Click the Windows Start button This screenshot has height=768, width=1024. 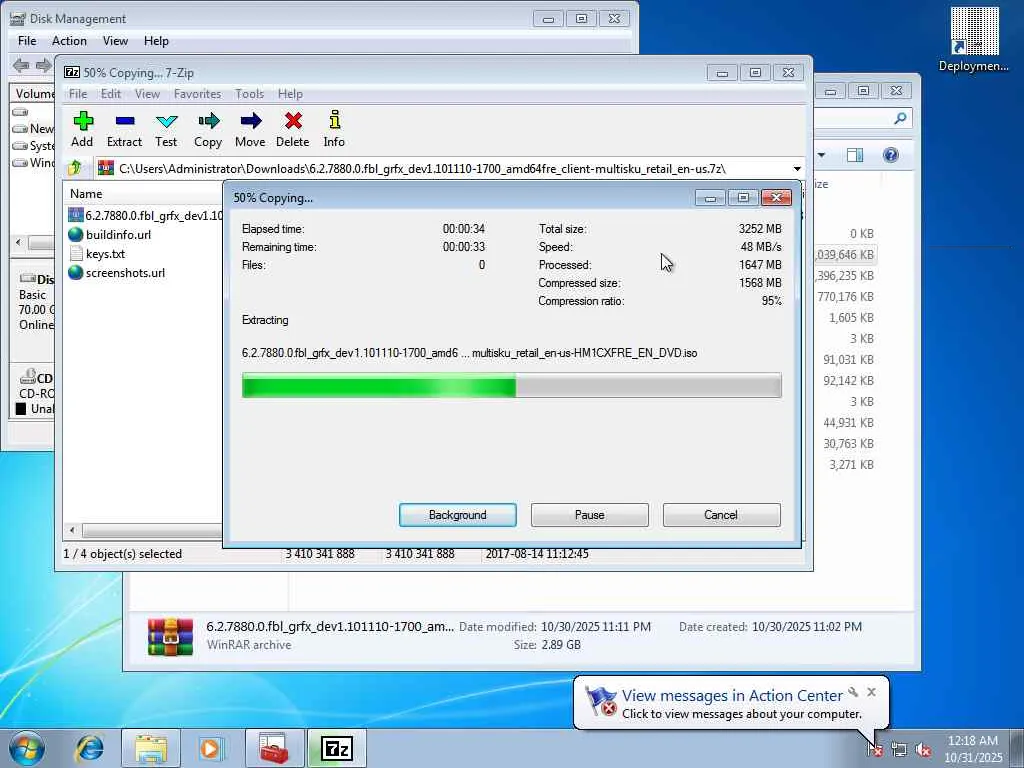26,748
